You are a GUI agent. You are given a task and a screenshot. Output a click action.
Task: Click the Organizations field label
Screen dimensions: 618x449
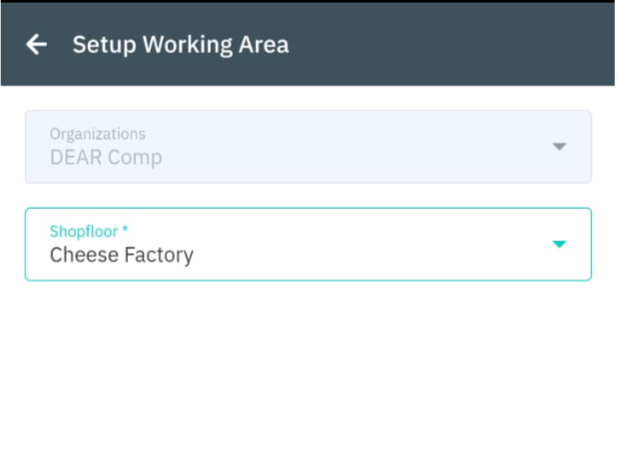point(97,134)
